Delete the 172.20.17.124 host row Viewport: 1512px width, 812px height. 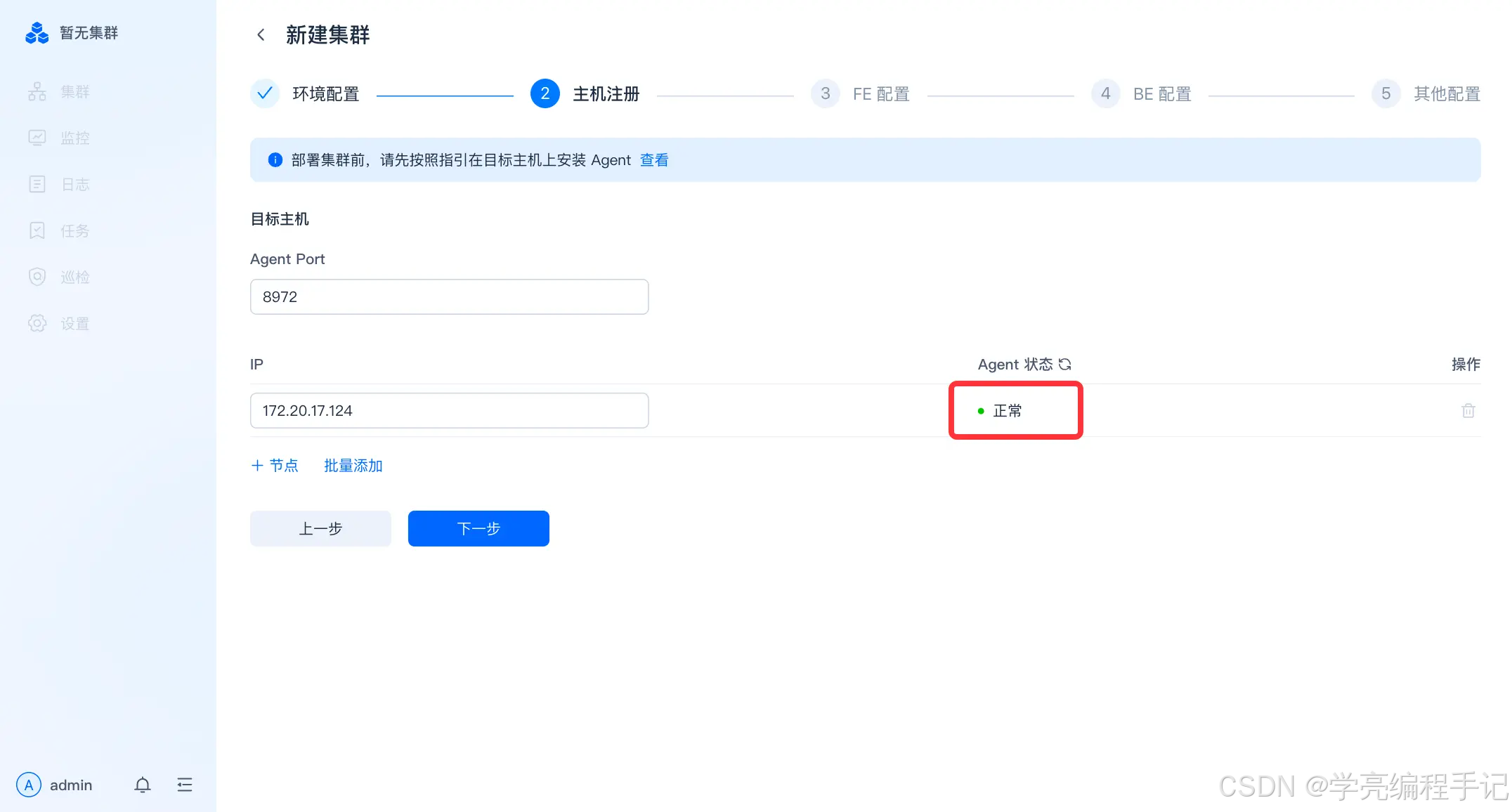tap(1468, 410)
